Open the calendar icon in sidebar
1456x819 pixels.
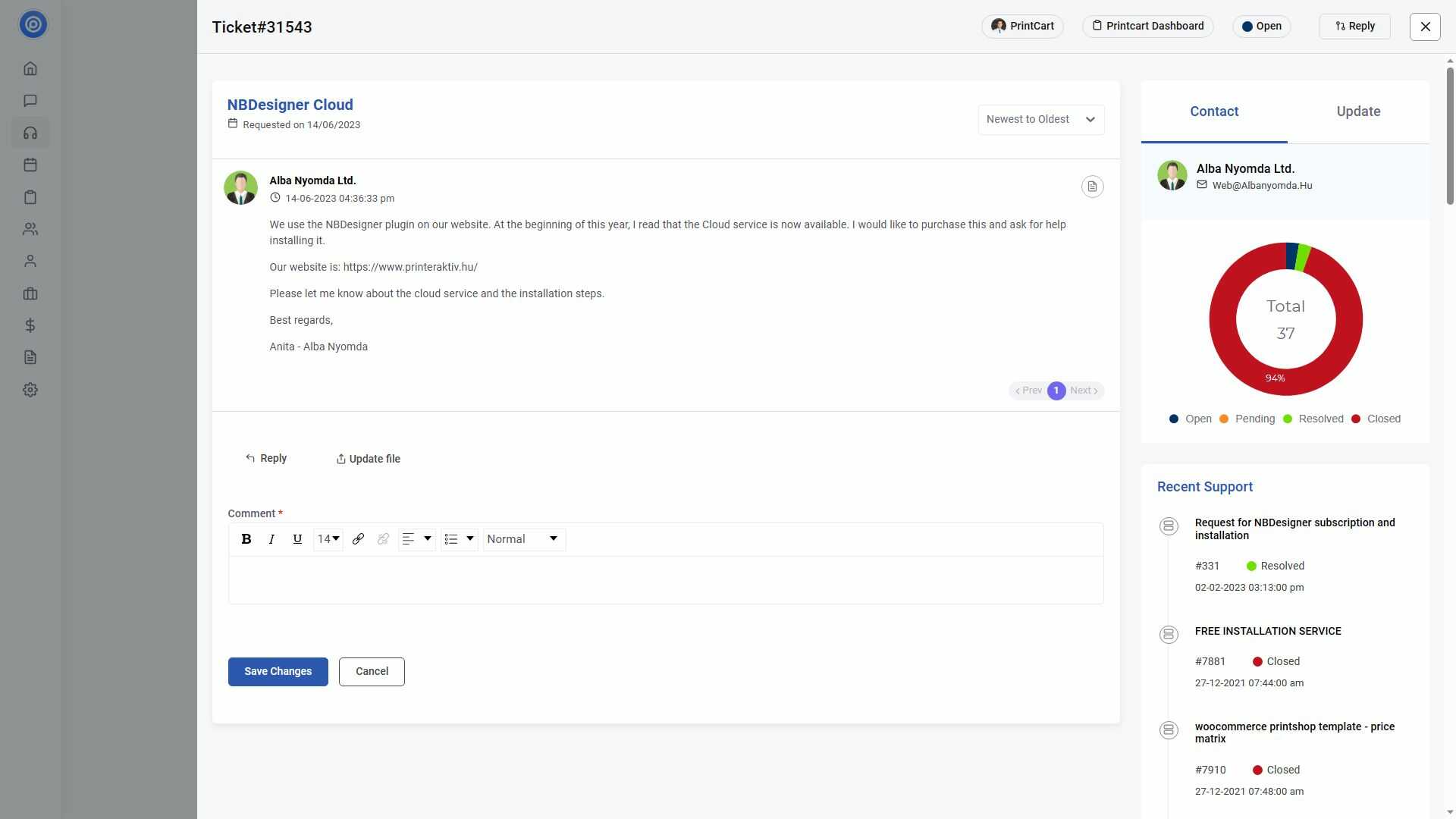30,165
